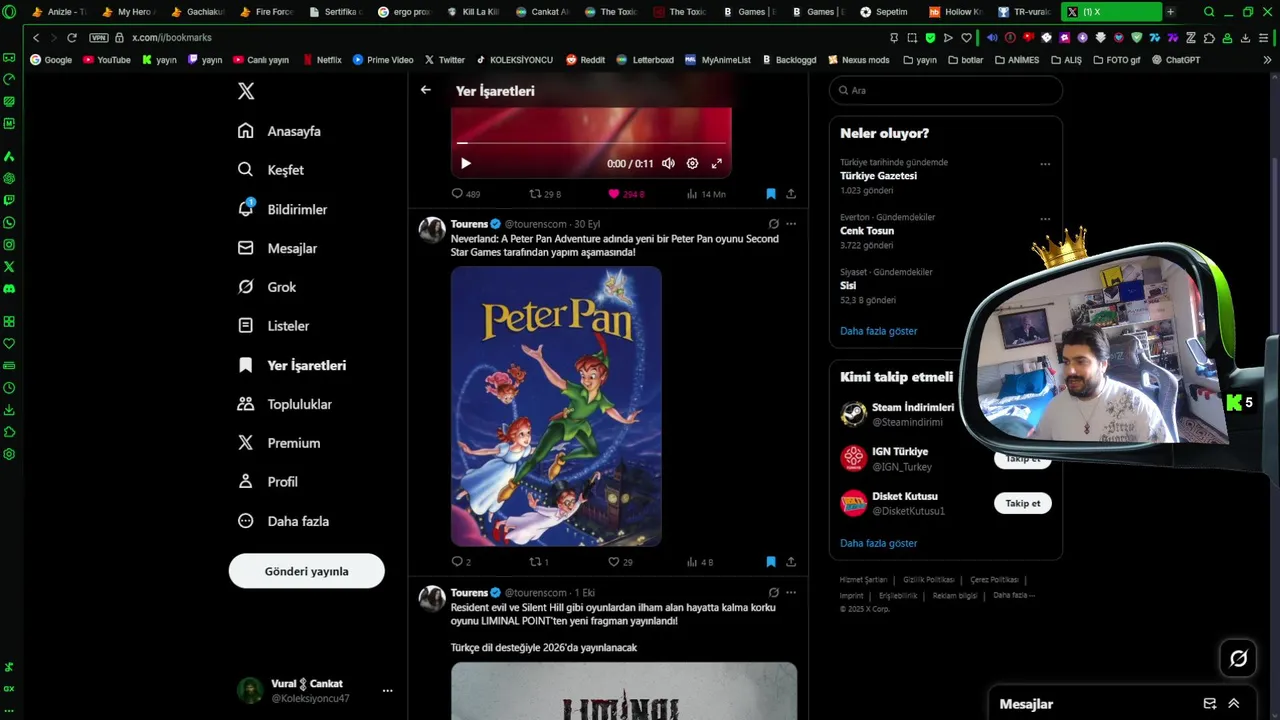This screenshot has width=1280, height=720.
Task: Switch to the My Hero tab
Action: pos(128,12)
